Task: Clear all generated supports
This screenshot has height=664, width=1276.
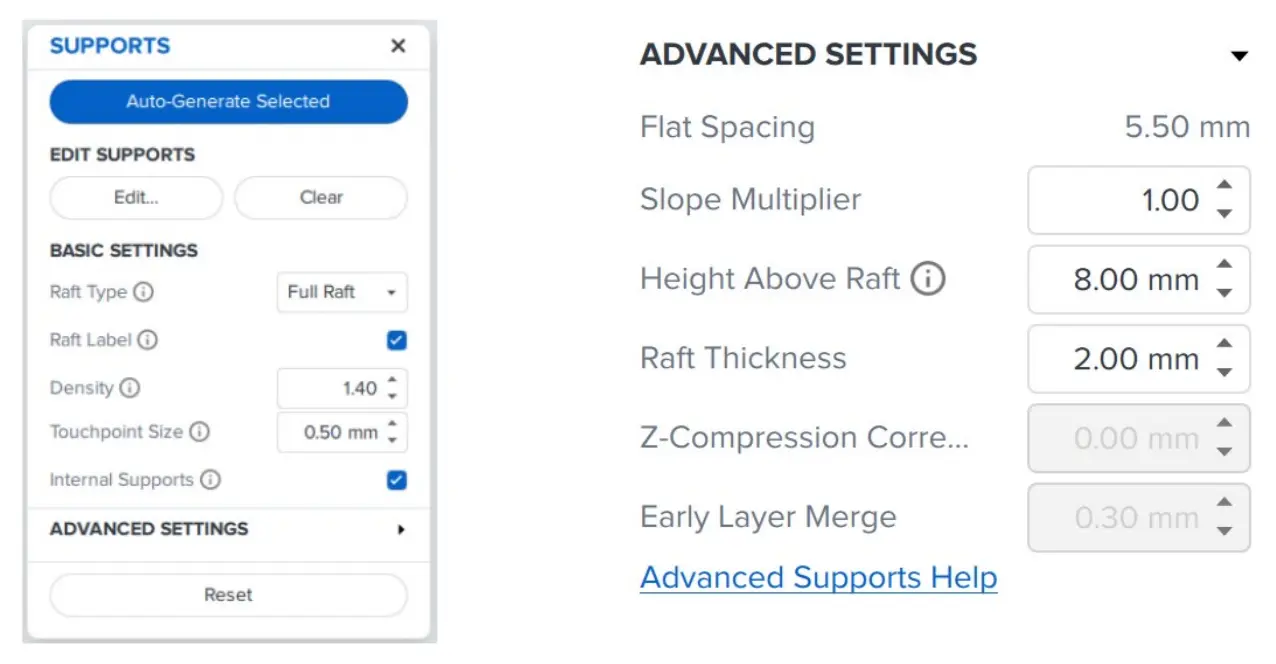Action: 320,197
